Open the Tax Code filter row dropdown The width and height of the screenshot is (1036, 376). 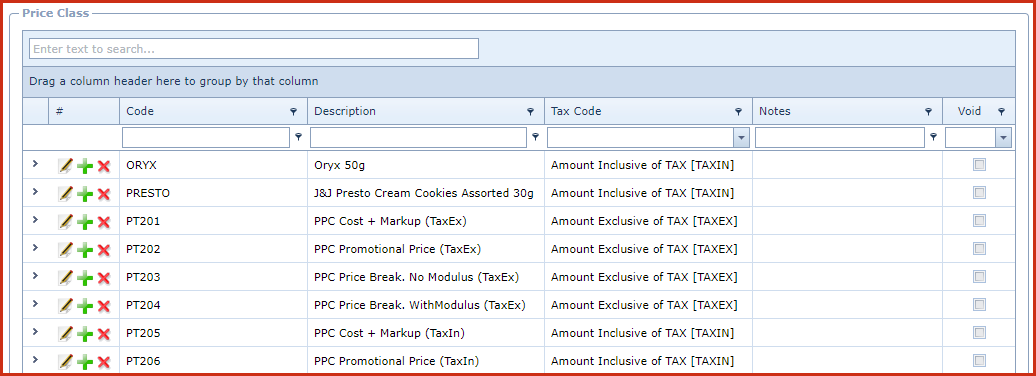pyautogui.click(x=741, y=137)
